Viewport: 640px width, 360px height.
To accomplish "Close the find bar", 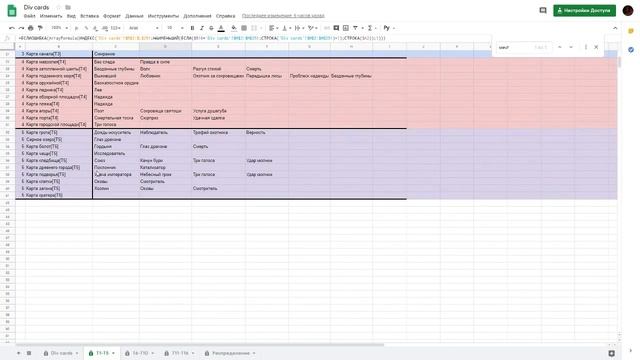I will [596, 47].
